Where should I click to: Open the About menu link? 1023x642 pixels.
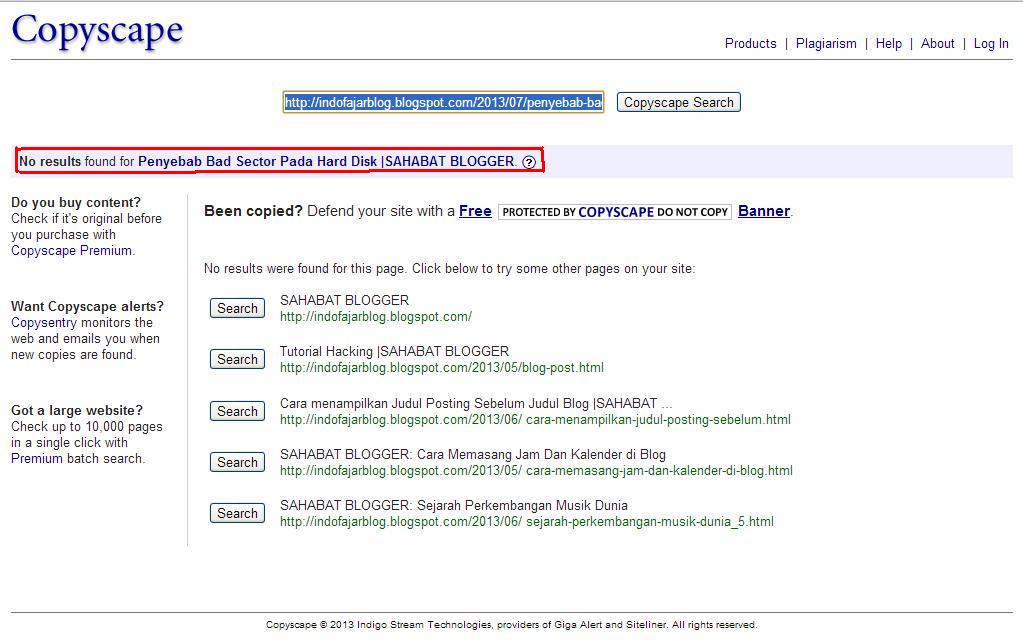click(x=938, y=43)
